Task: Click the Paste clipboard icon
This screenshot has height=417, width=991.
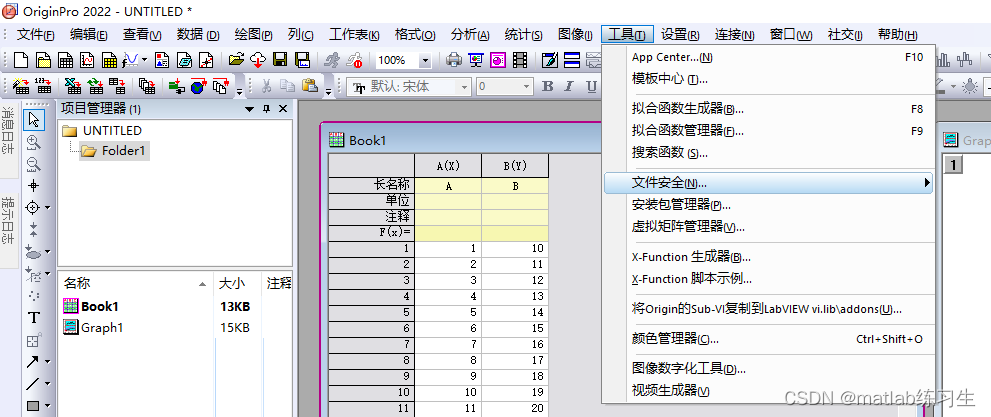Action: coord(310,86)
